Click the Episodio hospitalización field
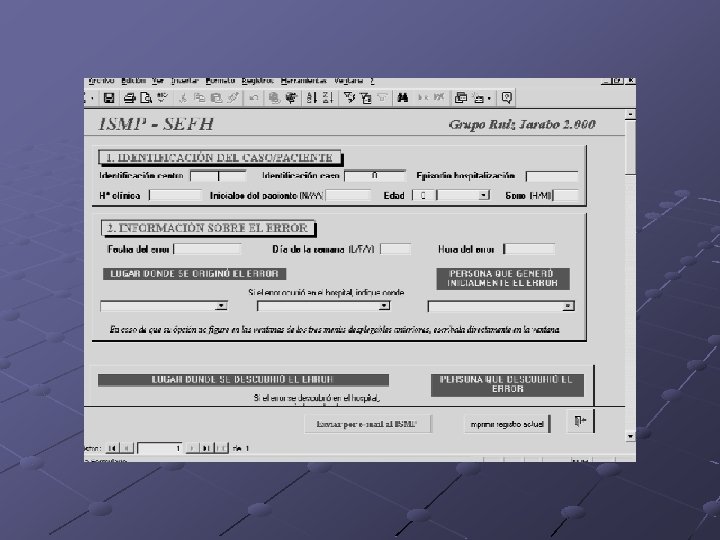The height and width of the screenshot is (540, 720). tap(551, 176)
